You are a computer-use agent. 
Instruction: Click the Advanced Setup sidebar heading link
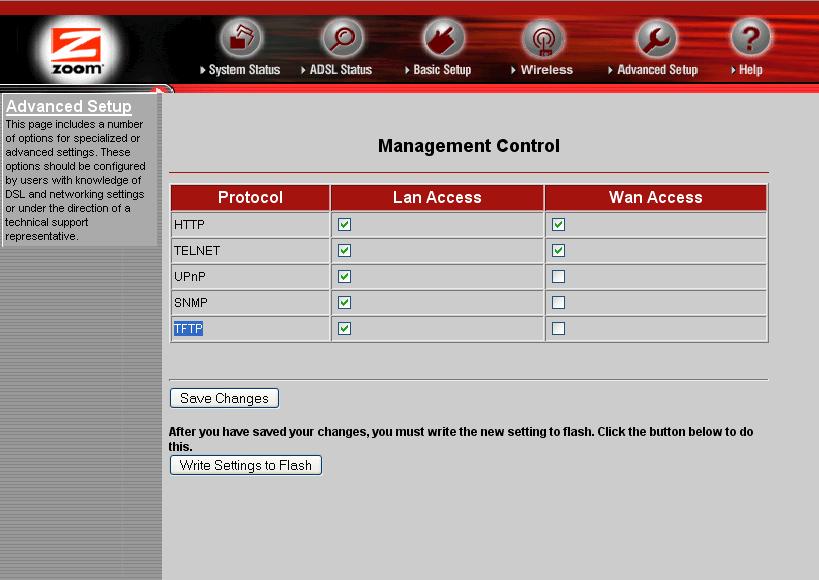pos(68,107)
